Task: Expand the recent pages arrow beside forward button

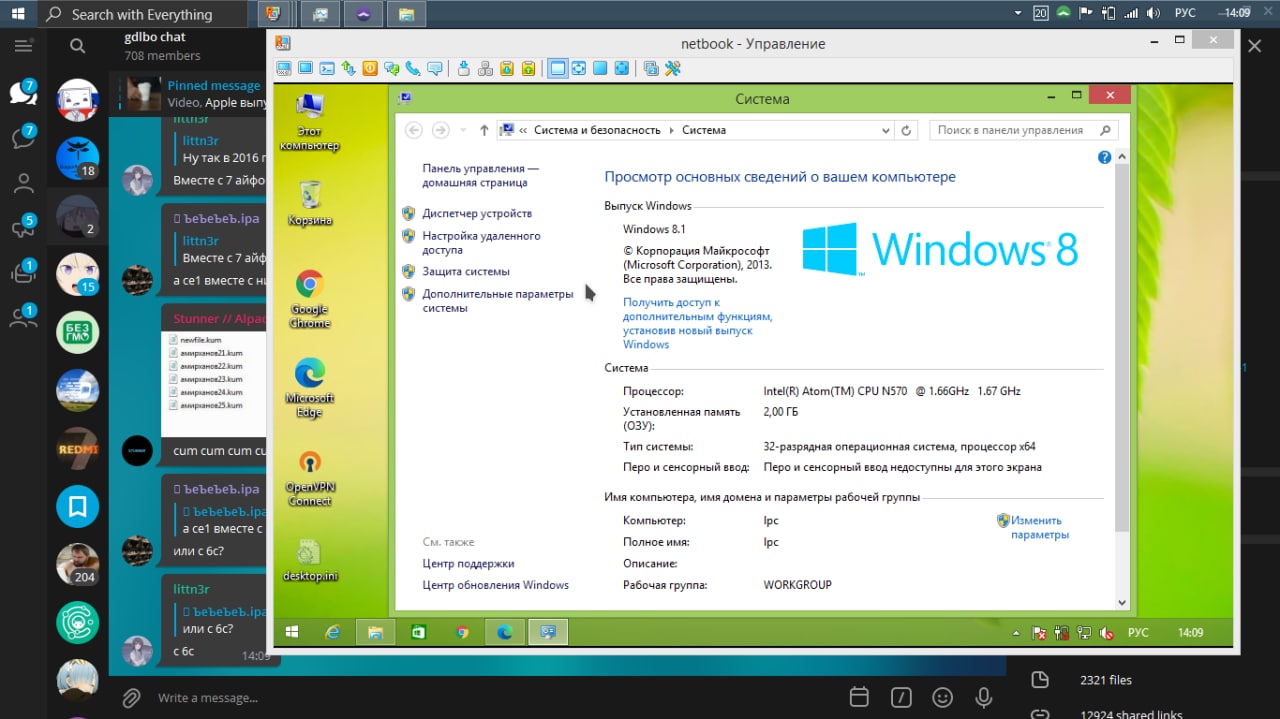Action: click(463, 130)
